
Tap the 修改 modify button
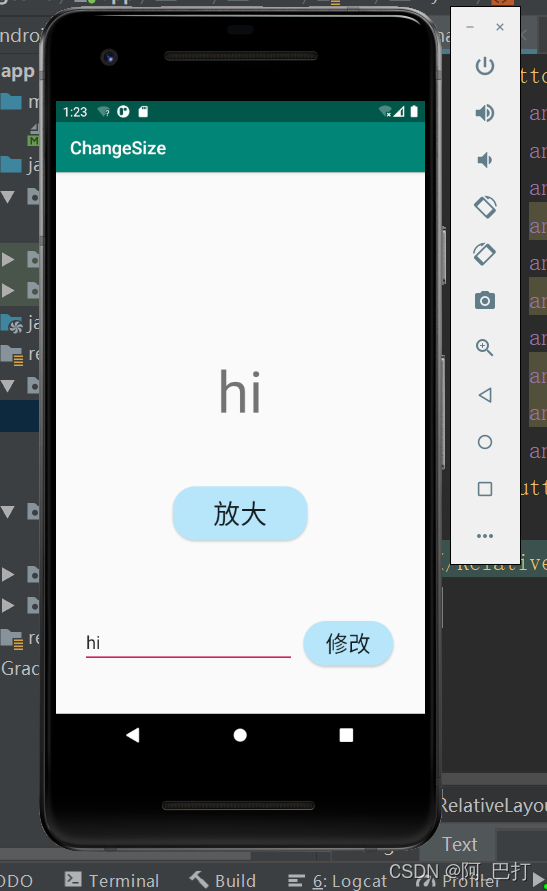[348, 643]
